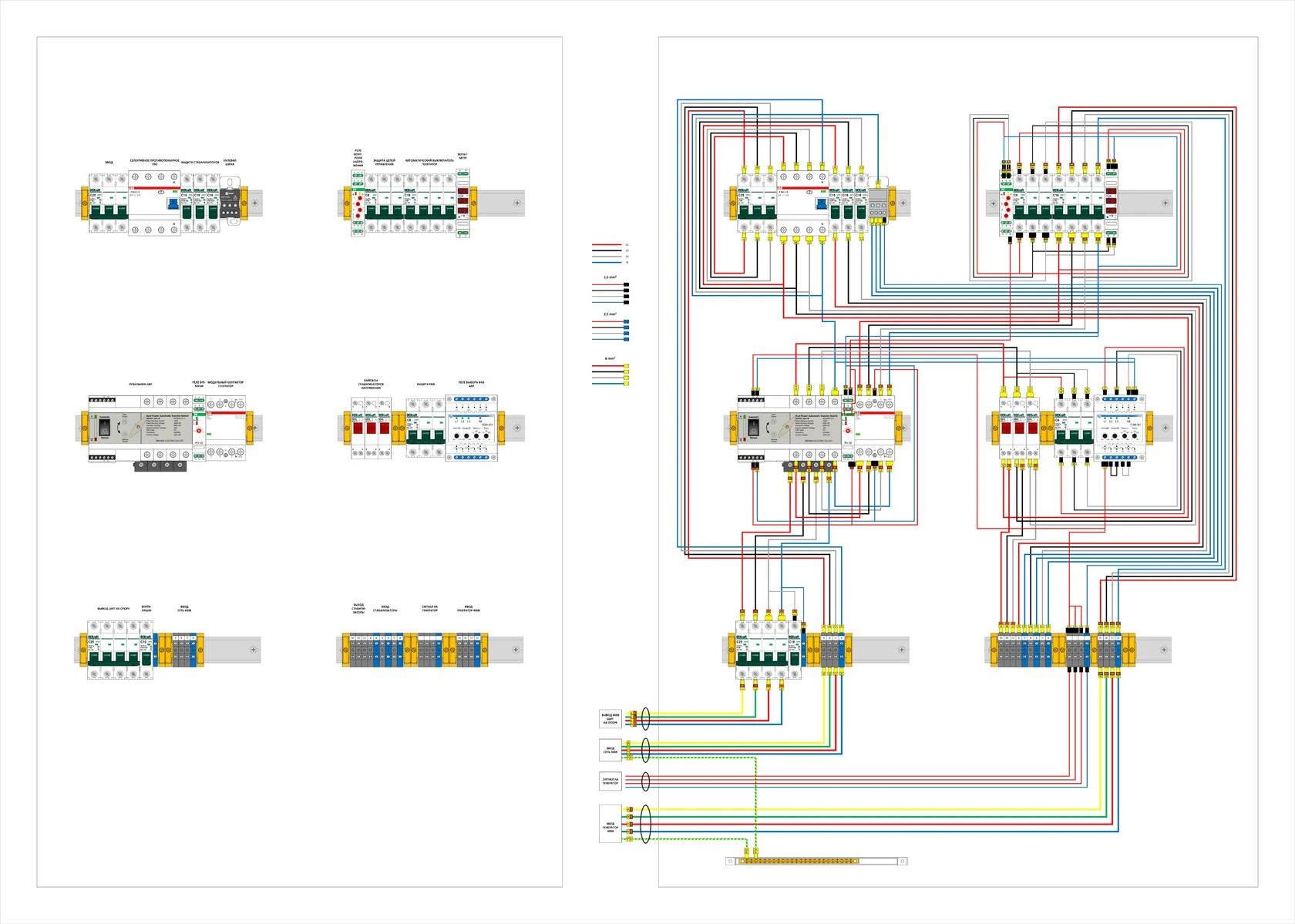Click the "АВТОМАТИЧЕСКИЙ ВЫКЛЮЧАТЕЛЬ ГЕНЕРАТОР" label
This screenshot has width=1295, height=924.
pyautogui.click(x=429, y=163)
